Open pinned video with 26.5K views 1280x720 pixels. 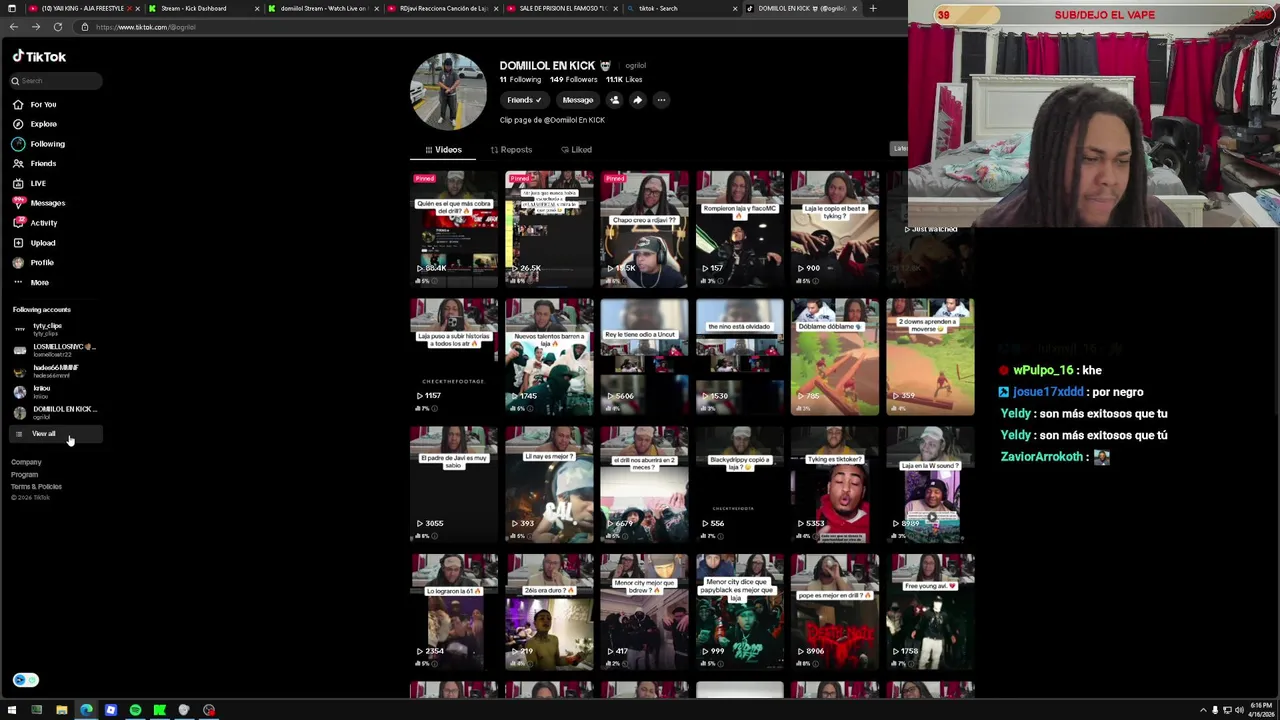549,229
